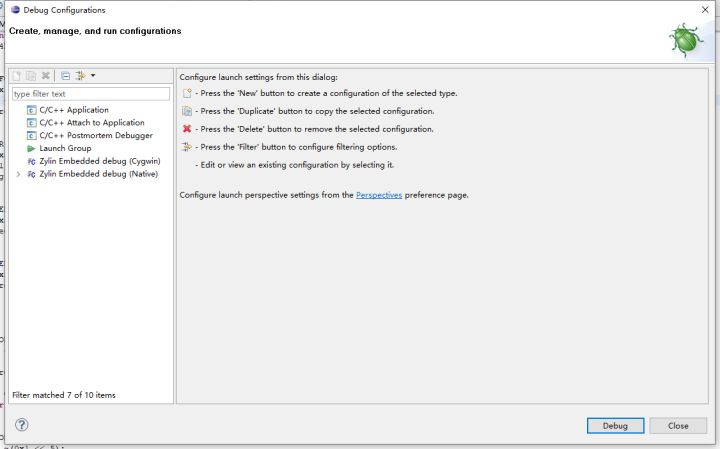Click the Duplicate configuration toolbar icon

click(x=31, y=76)
